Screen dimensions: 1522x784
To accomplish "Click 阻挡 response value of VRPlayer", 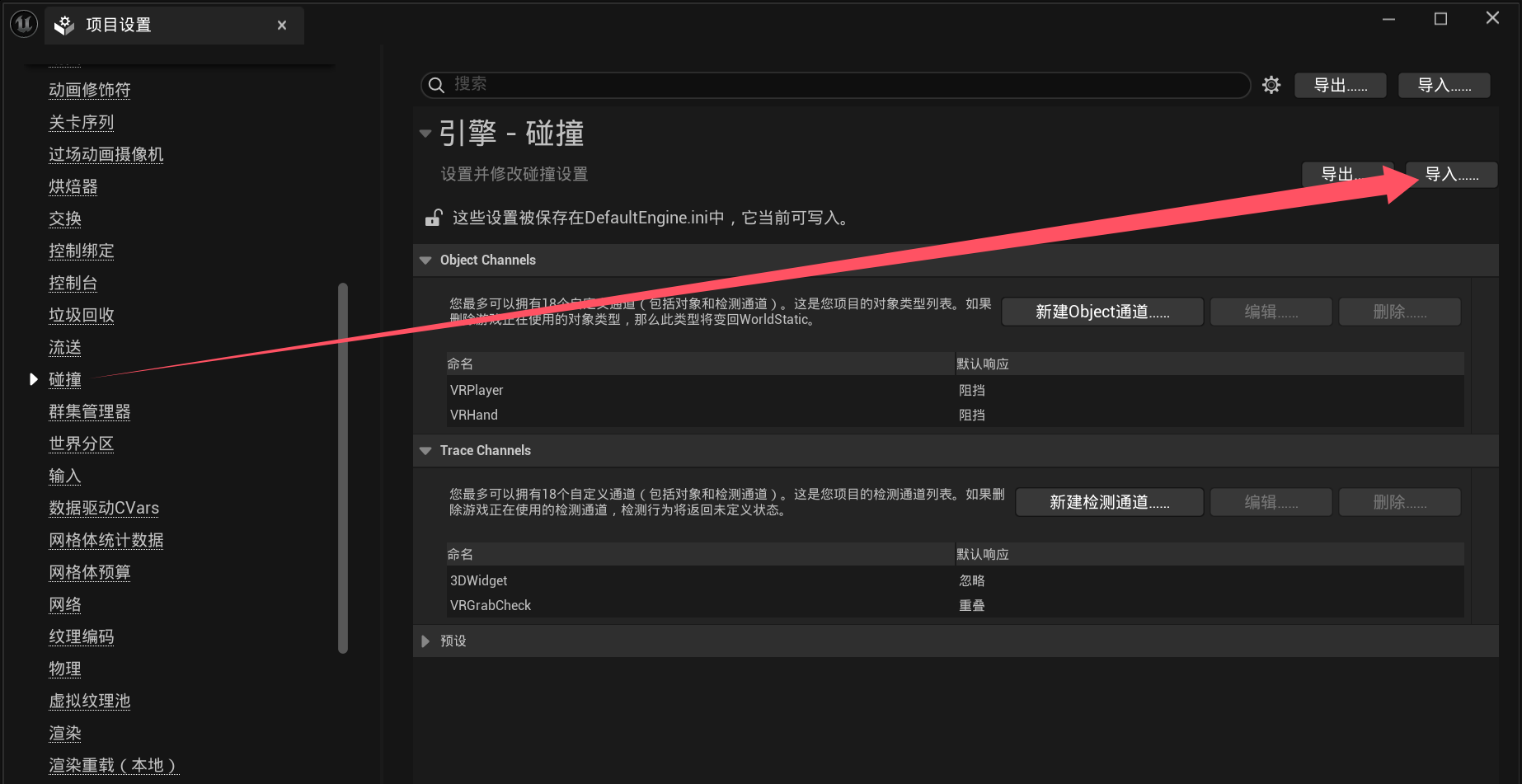I will pyautogui.click(x=972, y=390).
